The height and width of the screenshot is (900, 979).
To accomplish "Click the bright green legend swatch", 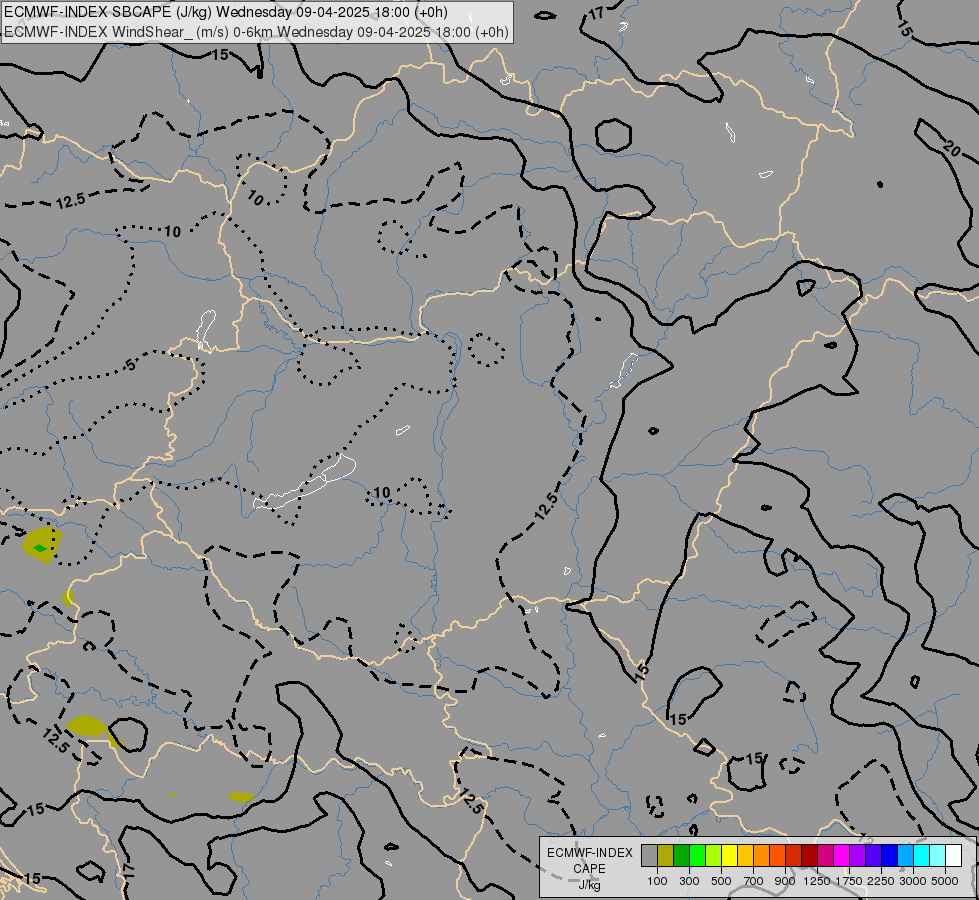I will [697, 855].
